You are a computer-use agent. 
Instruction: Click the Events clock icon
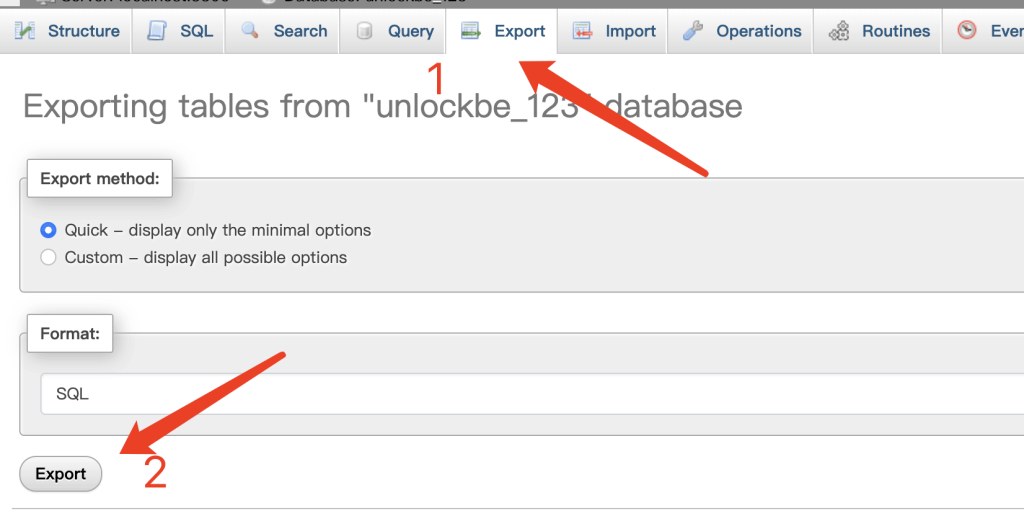[x=967, y=30]
